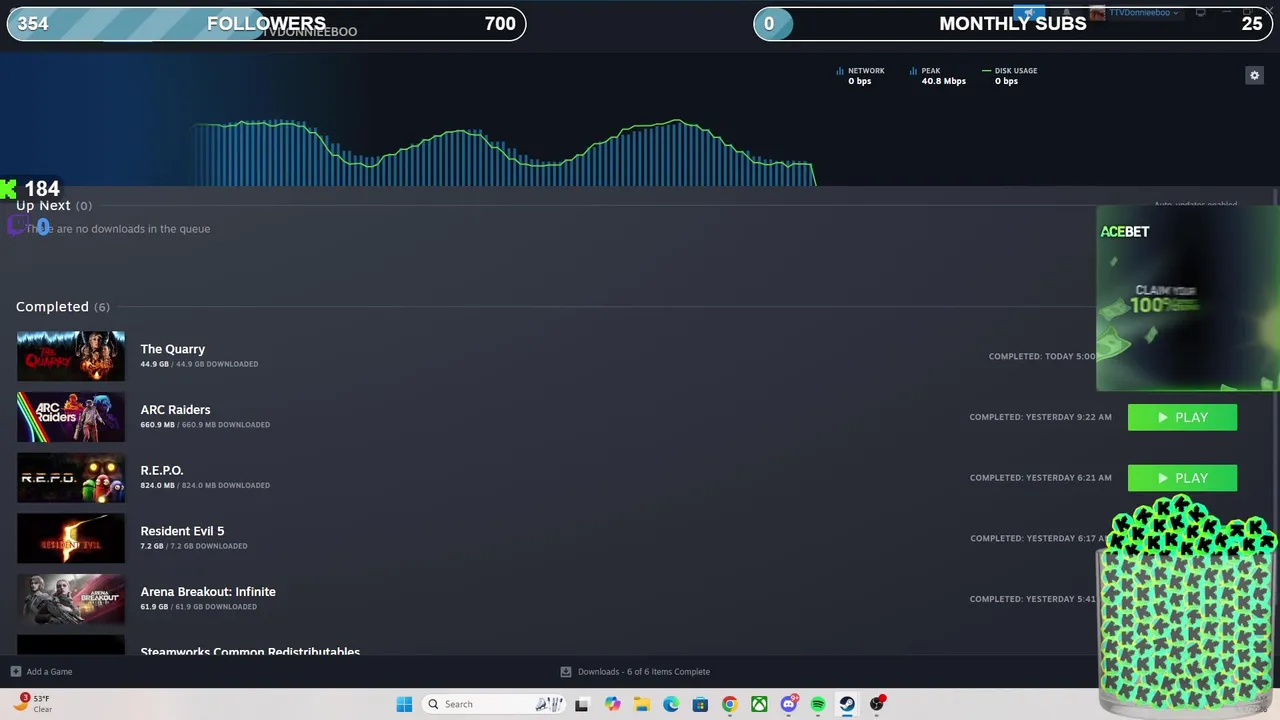Screen dimensions: 1280x720
Task: Click Downloads - 6 of 6 Items Complete
Action: (644, 672)
